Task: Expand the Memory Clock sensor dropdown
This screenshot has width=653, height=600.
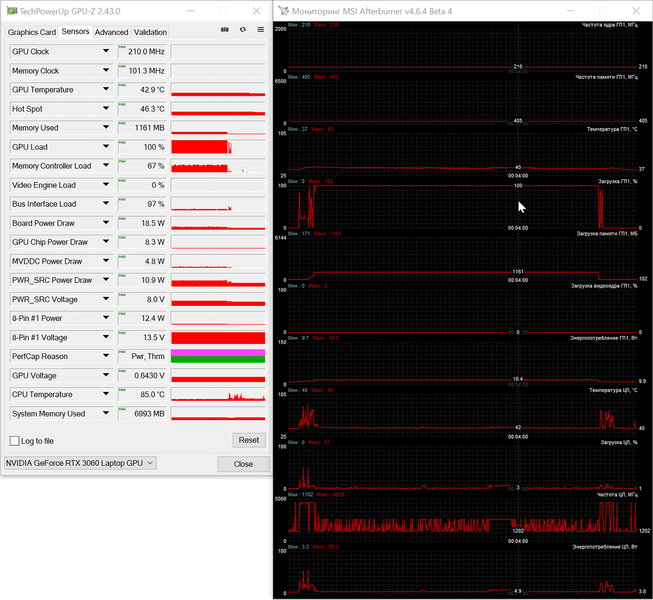Action: tap(106, 70)
